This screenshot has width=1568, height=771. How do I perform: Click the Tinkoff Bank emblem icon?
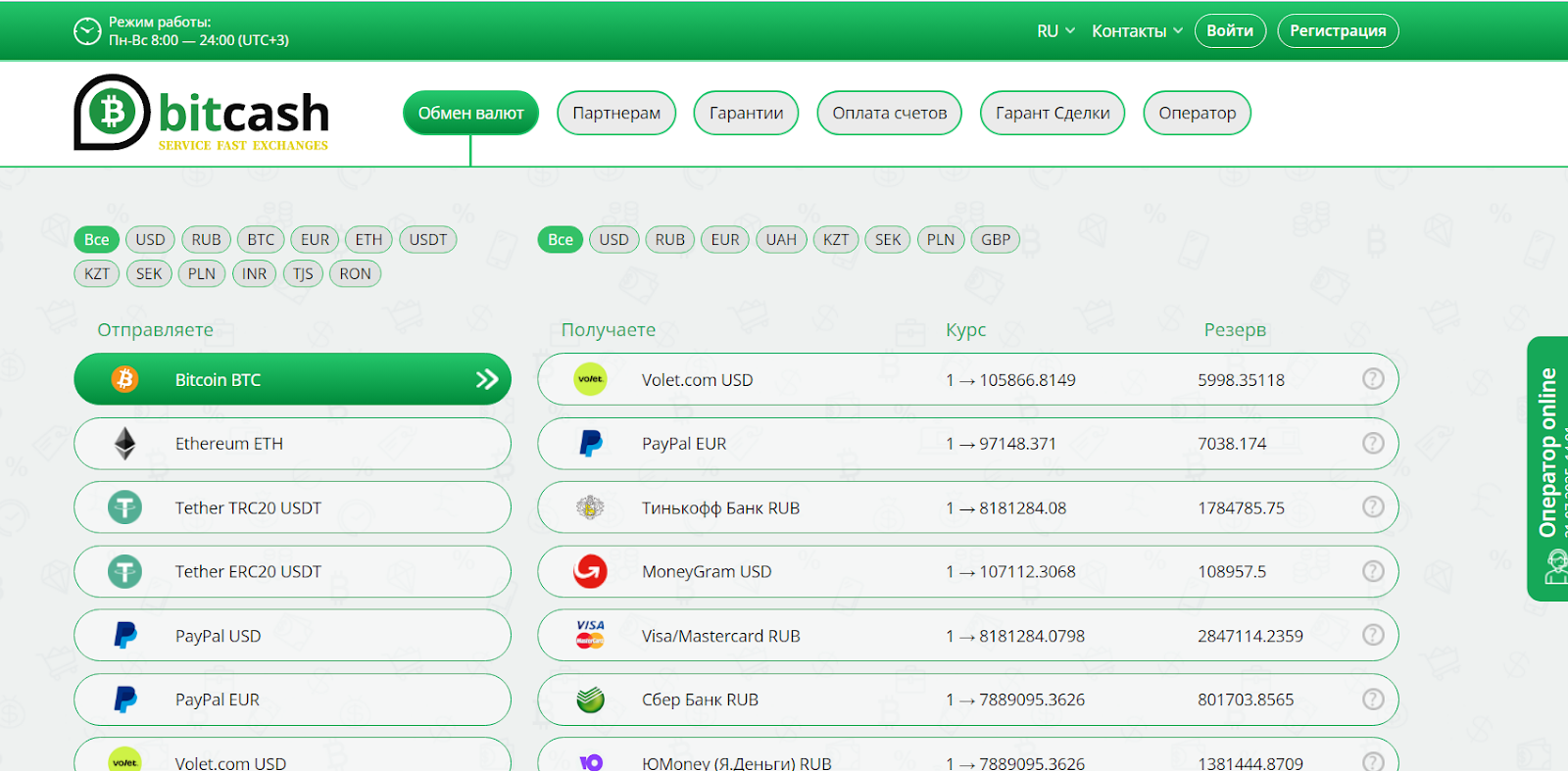click(x=590, y=507)
